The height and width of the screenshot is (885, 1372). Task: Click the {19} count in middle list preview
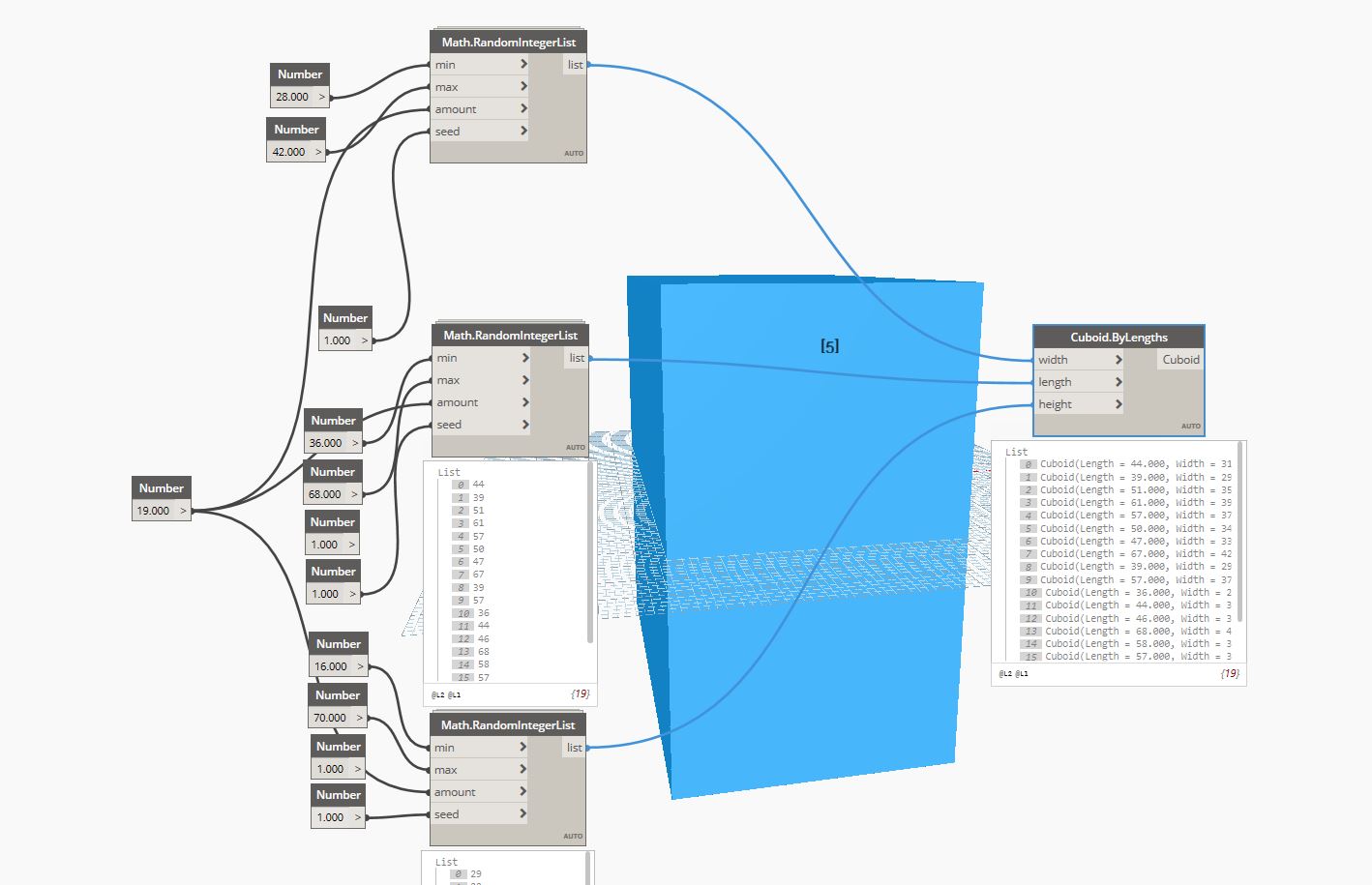(580, 693)
